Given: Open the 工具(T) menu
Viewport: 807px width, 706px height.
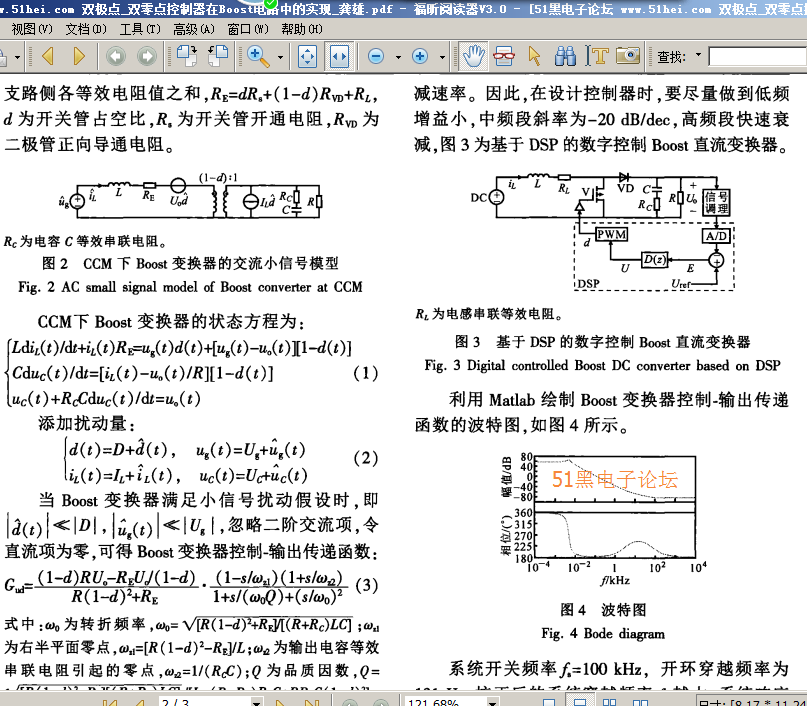Looking at the screenshot, I should [x=140, y=29].
